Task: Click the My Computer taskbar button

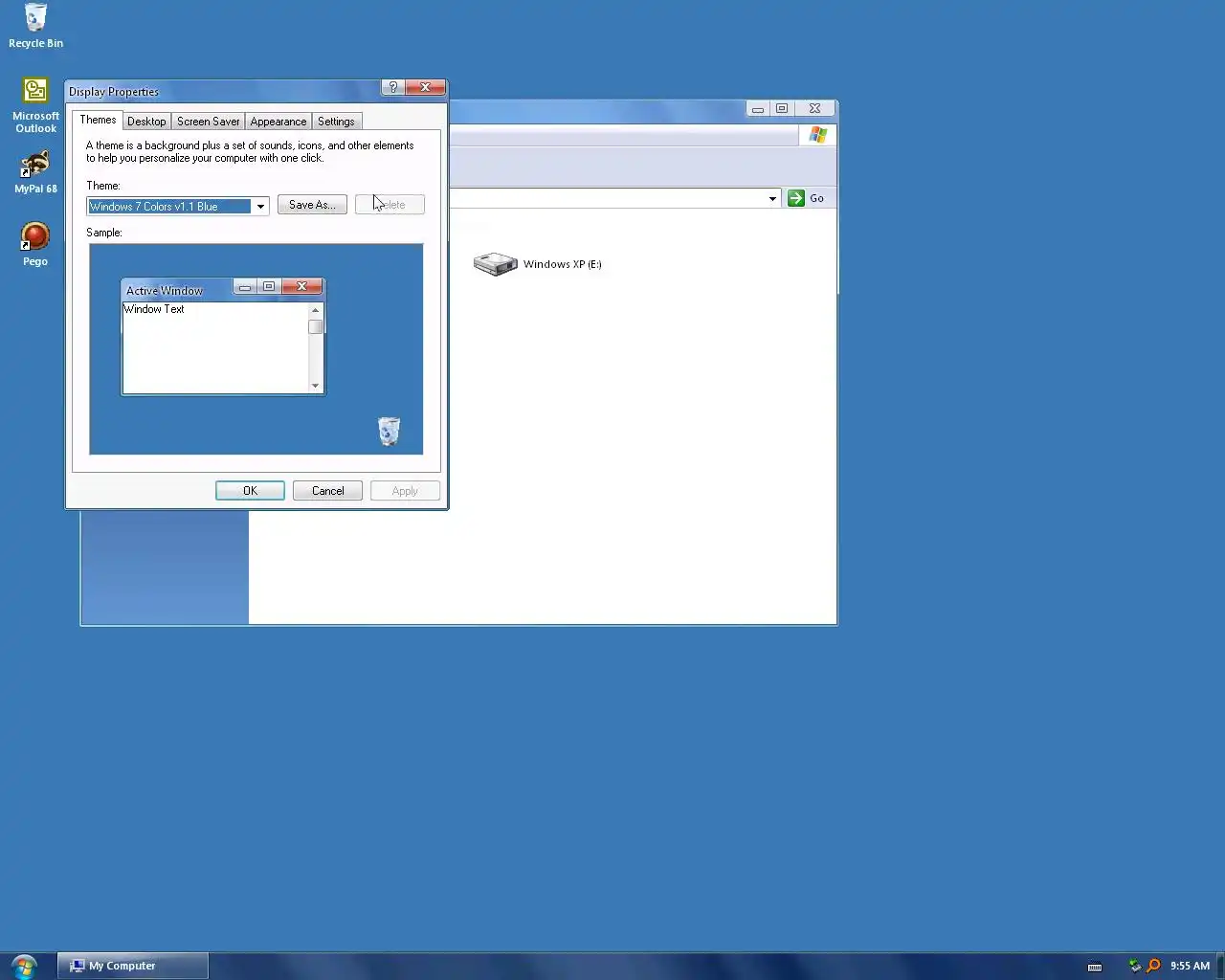Action: (x=132, y=966)
